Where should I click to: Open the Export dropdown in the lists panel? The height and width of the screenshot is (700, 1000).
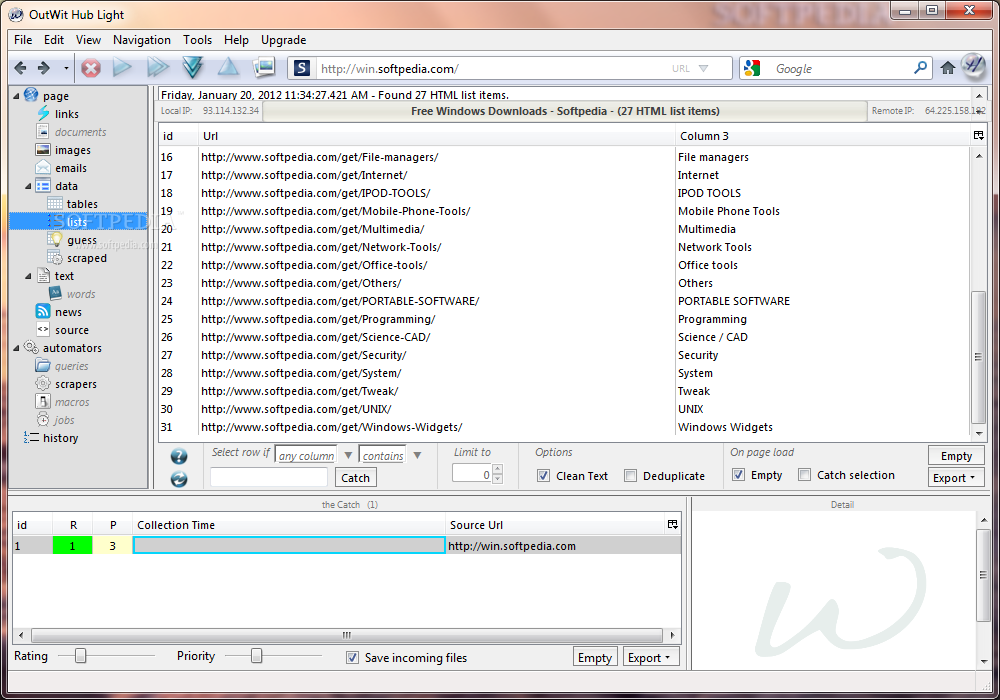click(956, 478)
